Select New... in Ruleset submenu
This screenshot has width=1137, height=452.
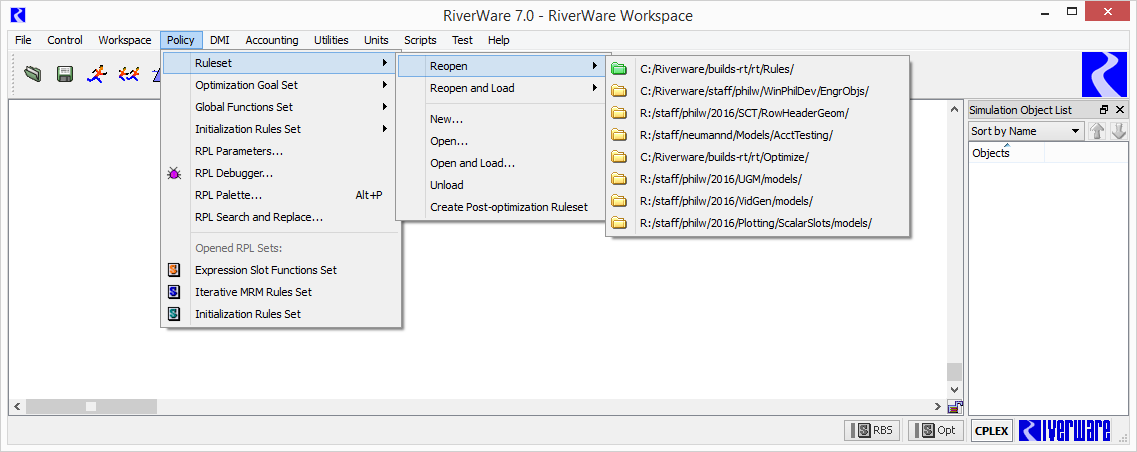(x=501, y=119)
